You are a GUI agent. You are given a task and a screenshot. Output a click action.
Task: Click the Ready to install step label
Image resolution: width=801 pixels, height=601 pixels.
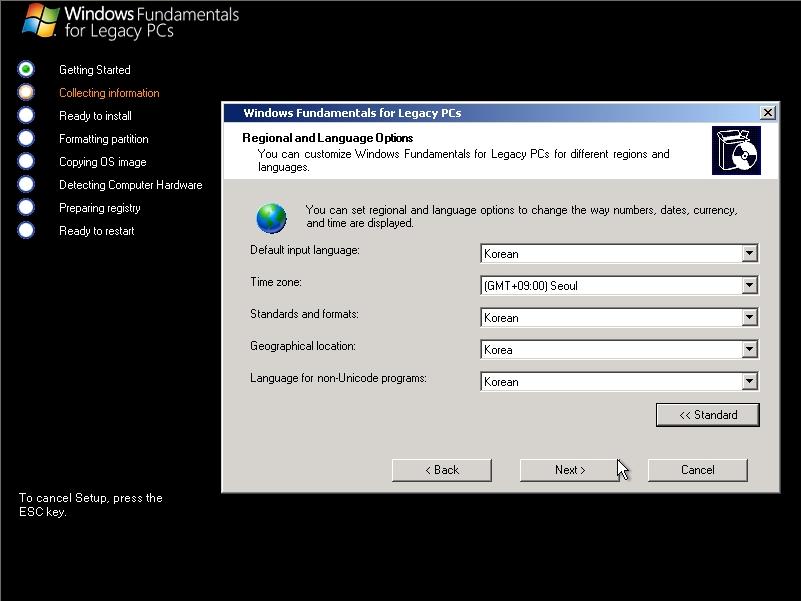pos(95,116)
